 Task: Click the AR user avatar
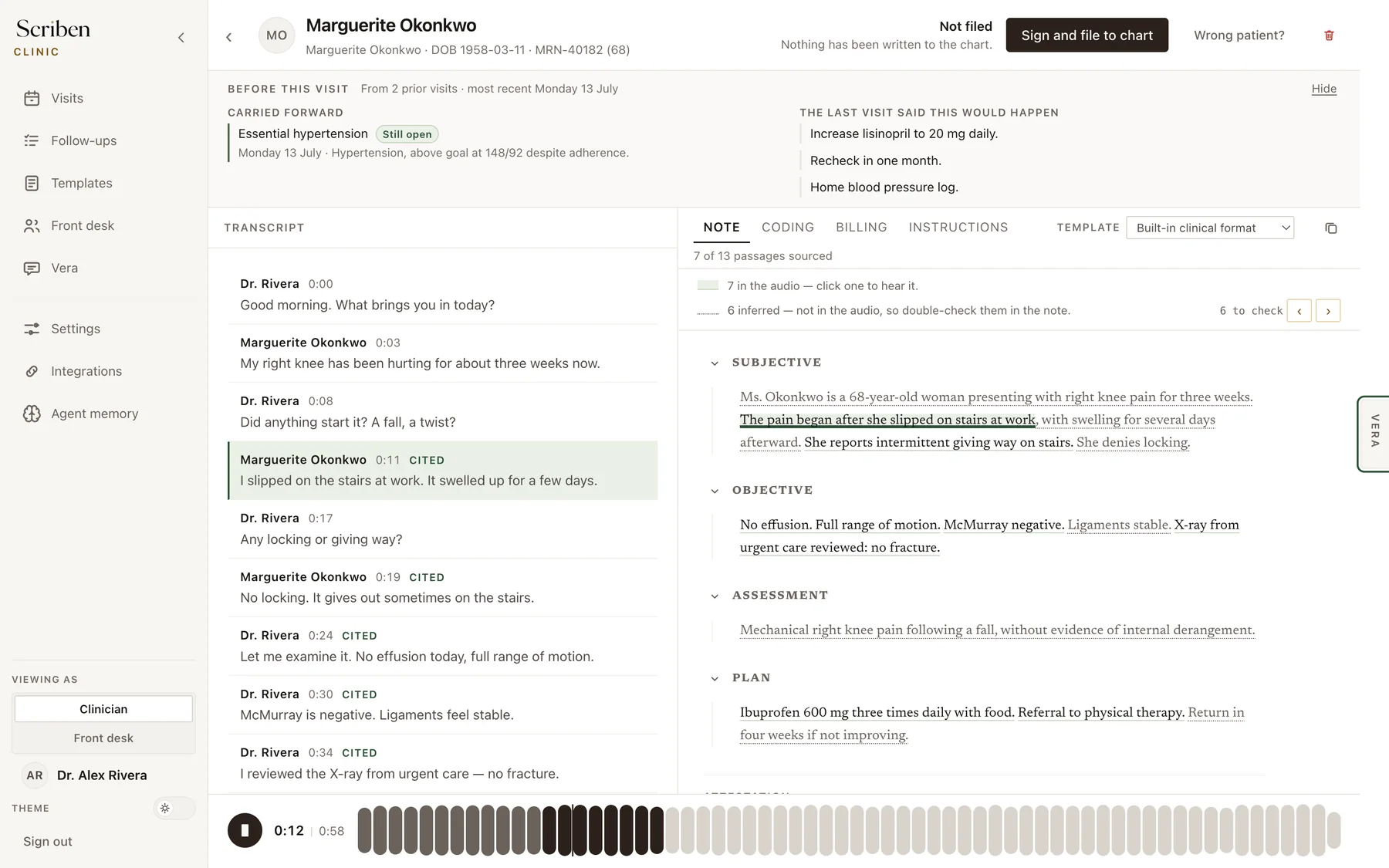click(x=35, y=775)
